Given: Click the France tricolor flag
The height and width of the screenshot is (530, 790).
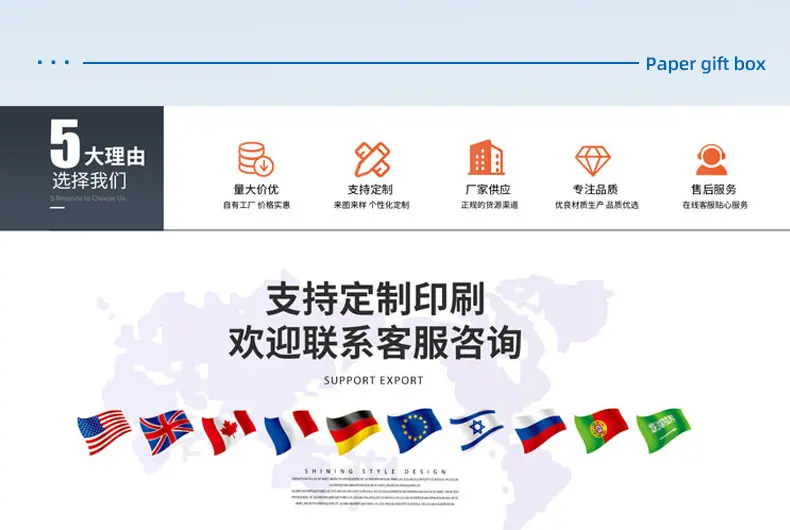Looking at the screenshot, I should [291, 432].
